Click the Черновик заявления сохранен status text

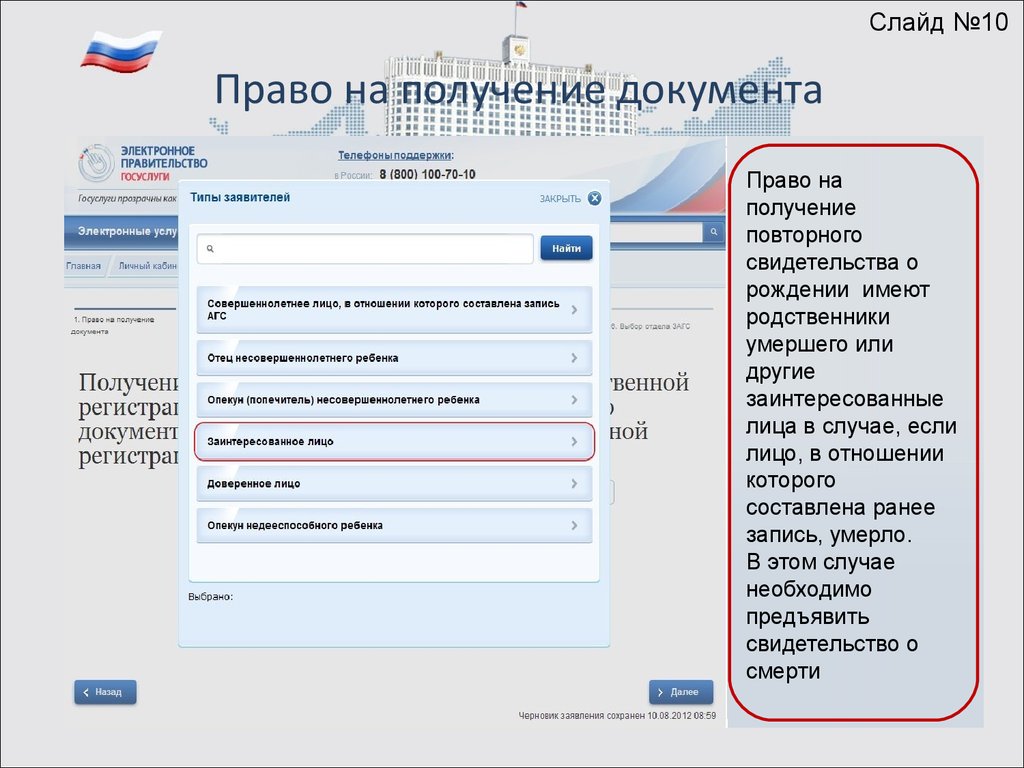617,716
